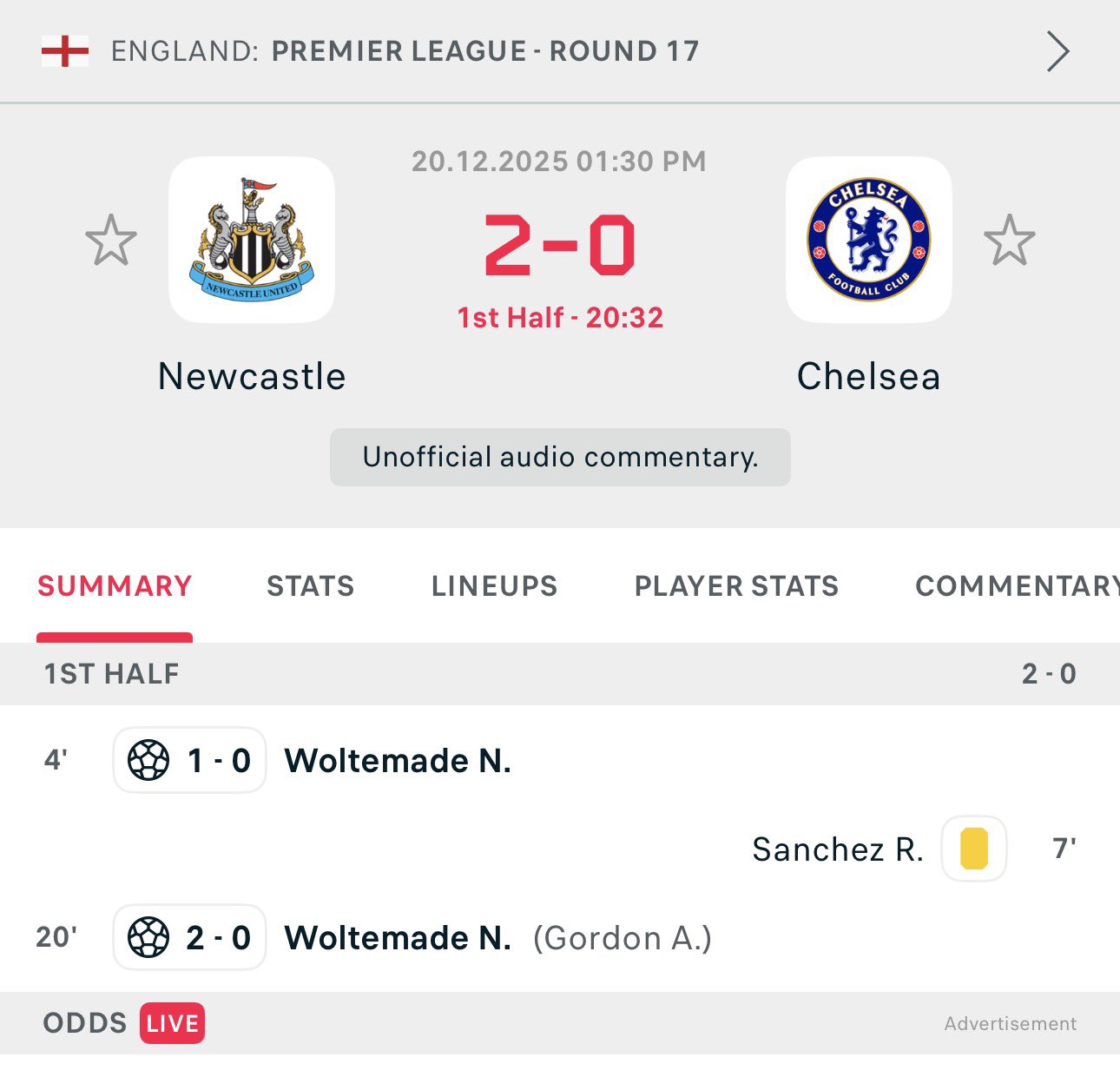Tap the red LIVE odds badge

(x=172, y=1023)
